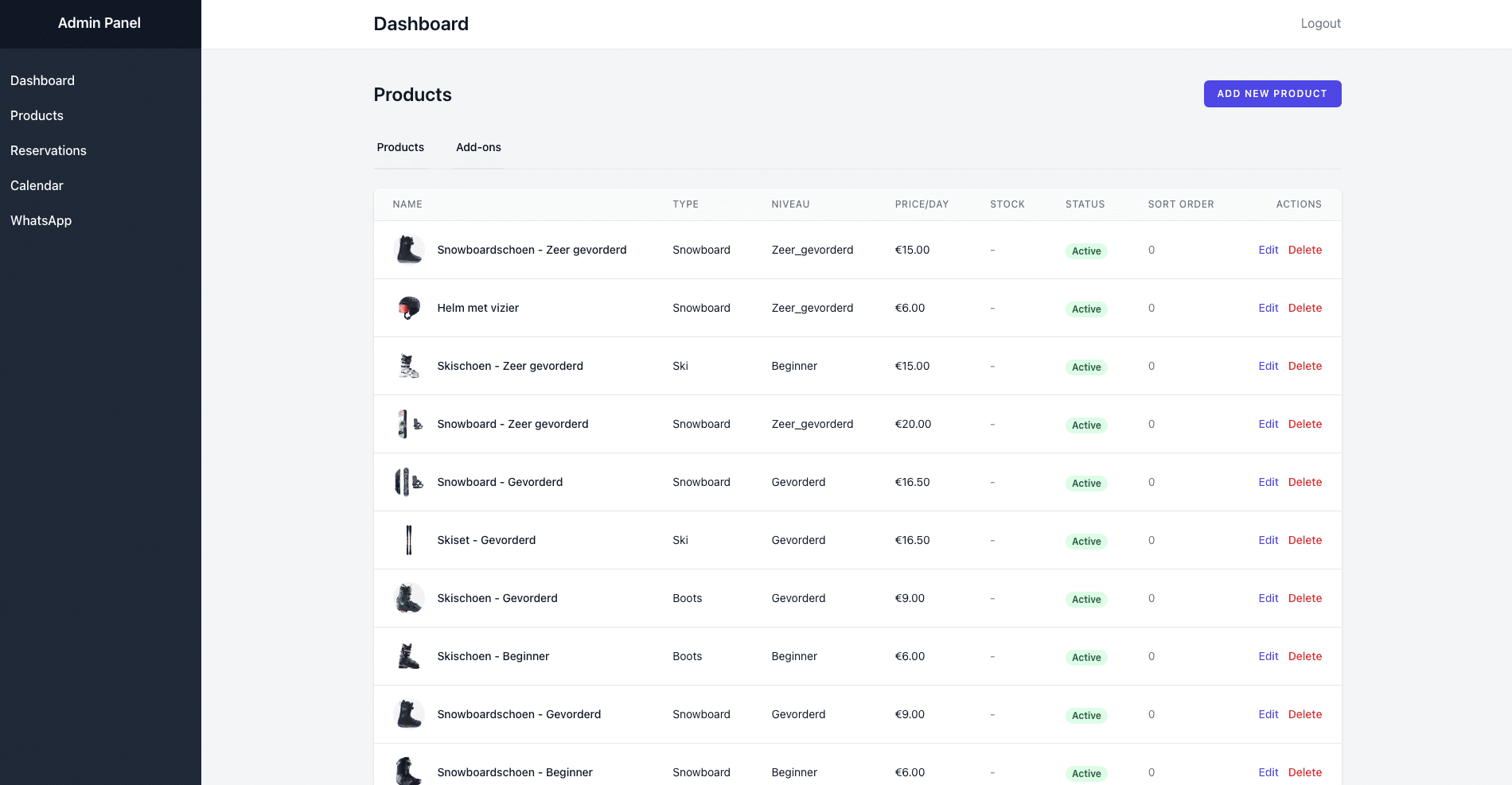
Task: Open the WhatsApp sidebar section
Action: [x=41, y=220]
